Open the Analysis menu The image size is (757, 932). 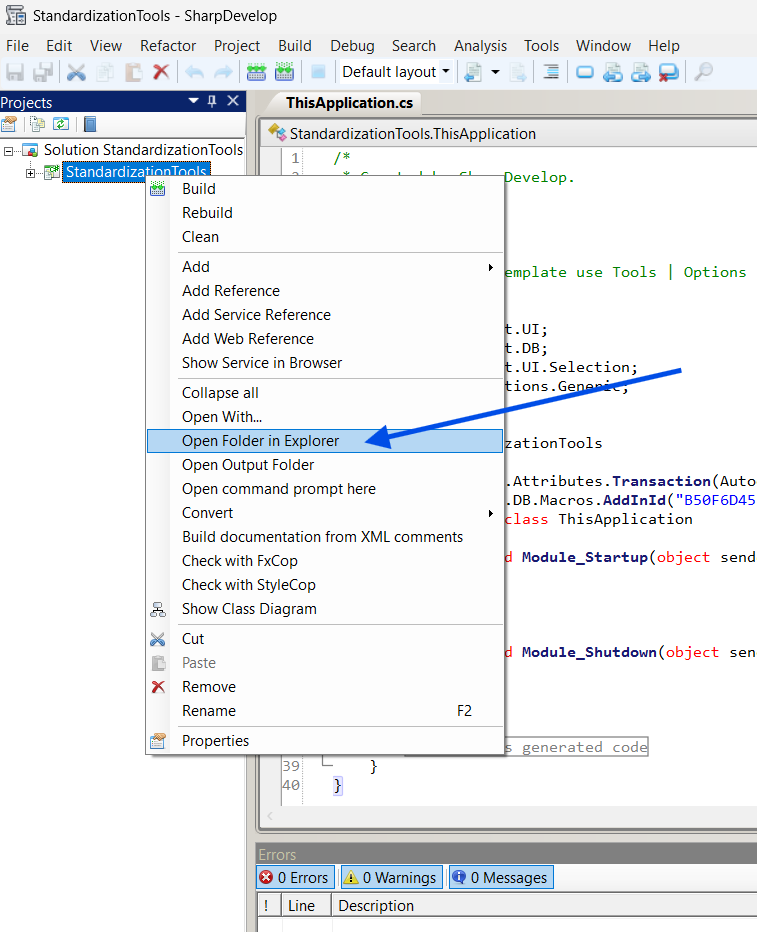[x=480, y=46]
